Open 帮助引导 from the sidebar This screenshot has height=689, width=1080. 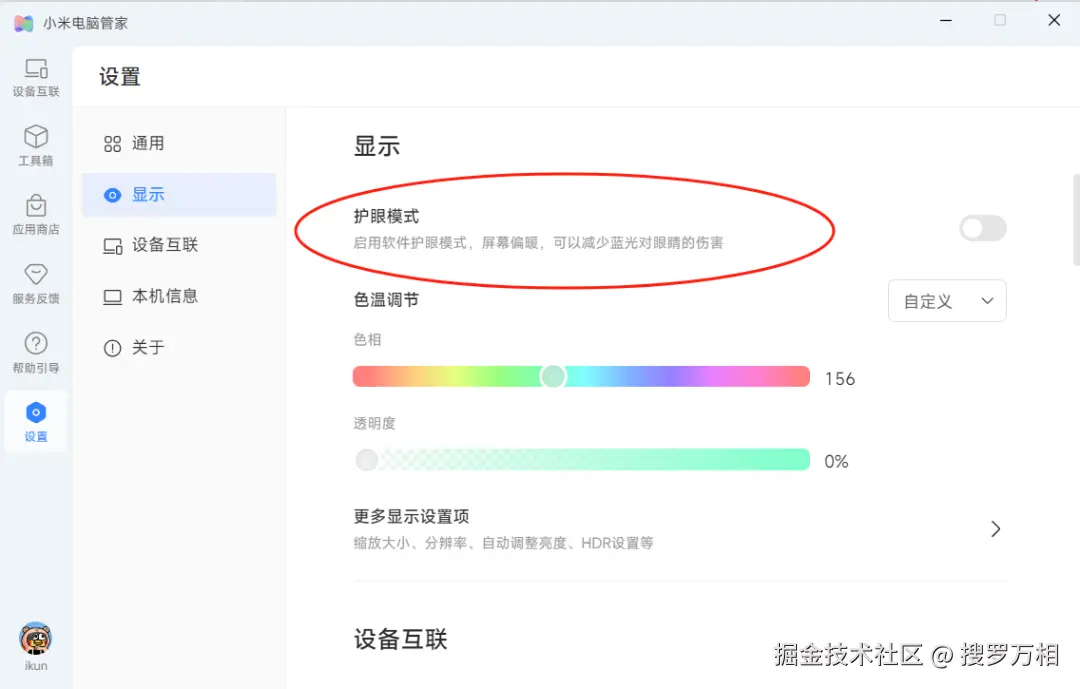point(36,352)
